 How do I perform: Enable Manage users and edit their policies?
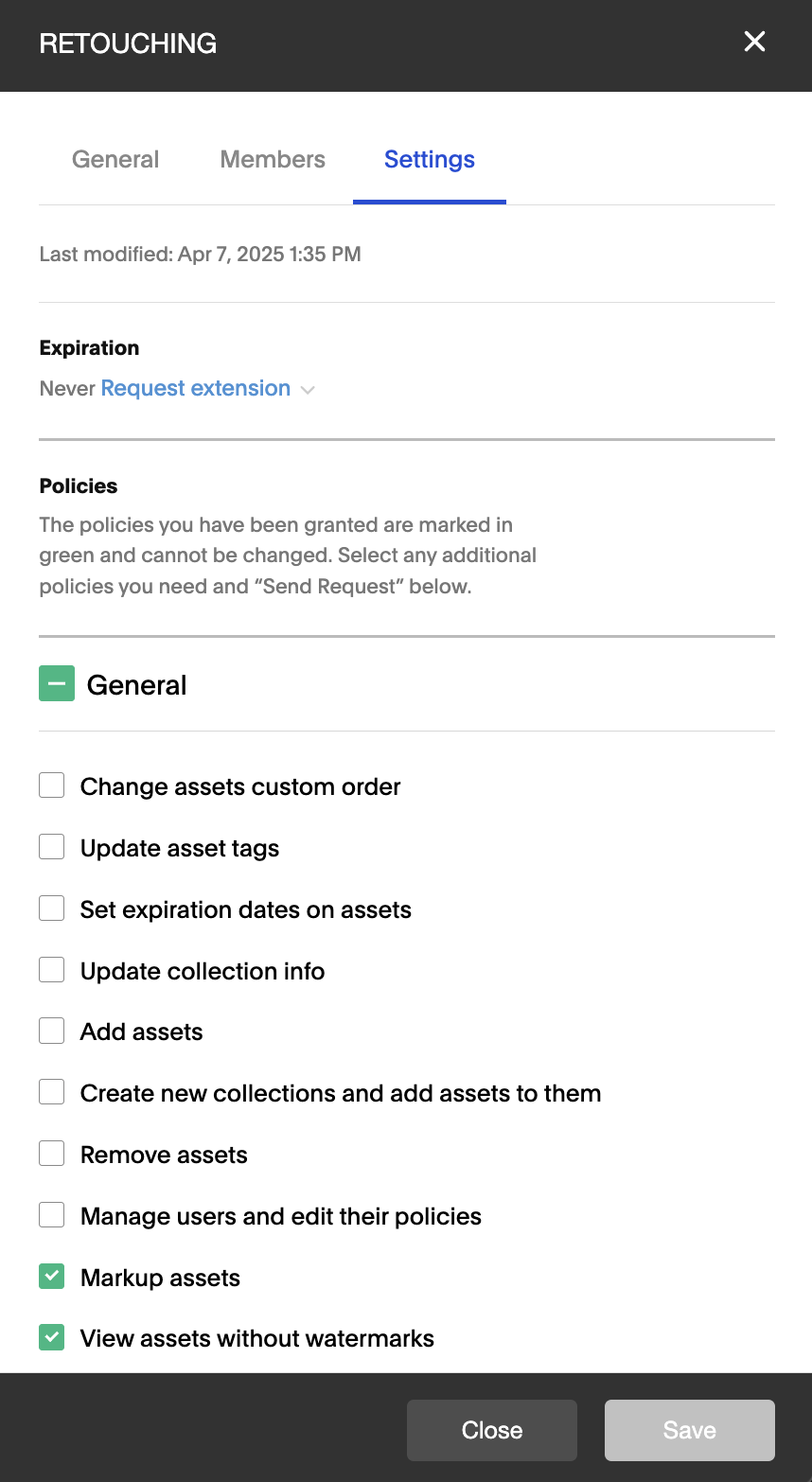pyautogui.click(x=52, y=1215)
